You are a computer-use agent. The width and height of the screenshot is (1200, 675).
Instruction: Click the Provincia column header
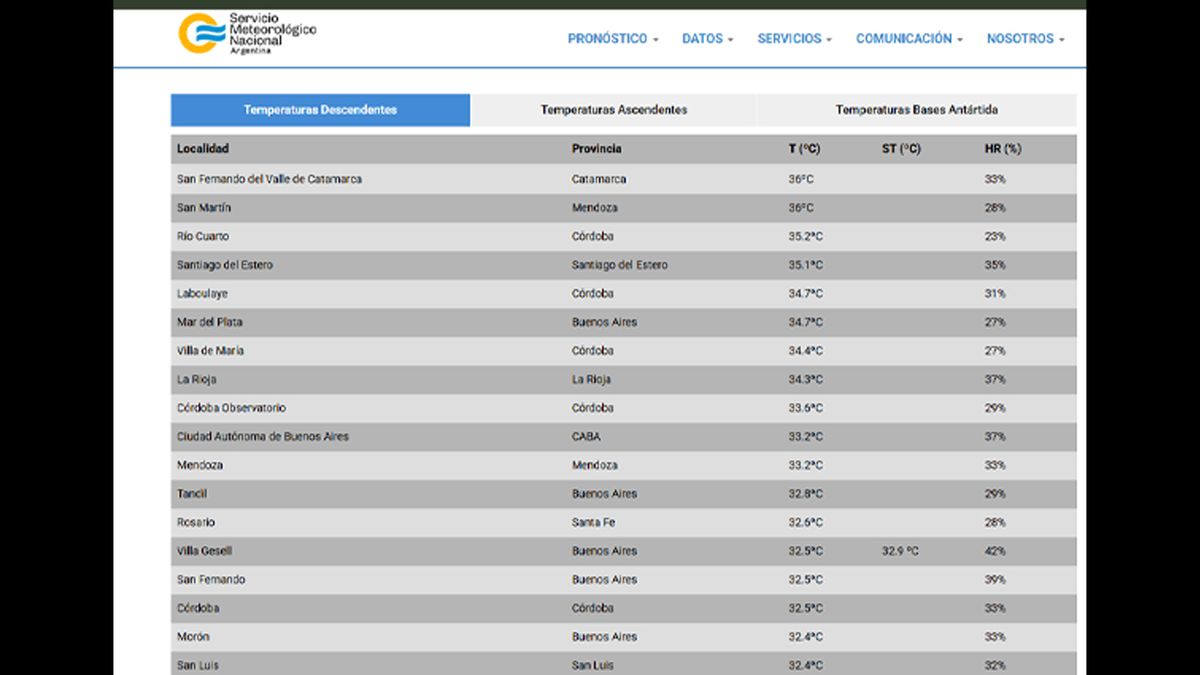[596, 149]
